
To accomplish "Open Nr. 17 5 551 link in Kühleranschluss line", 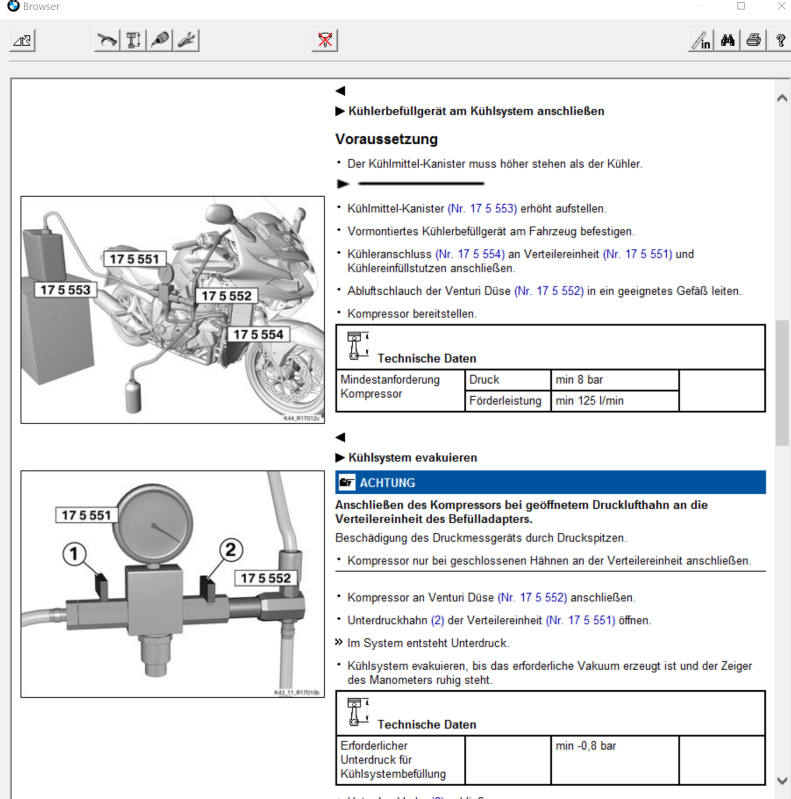I will click(x=638, y=254).
